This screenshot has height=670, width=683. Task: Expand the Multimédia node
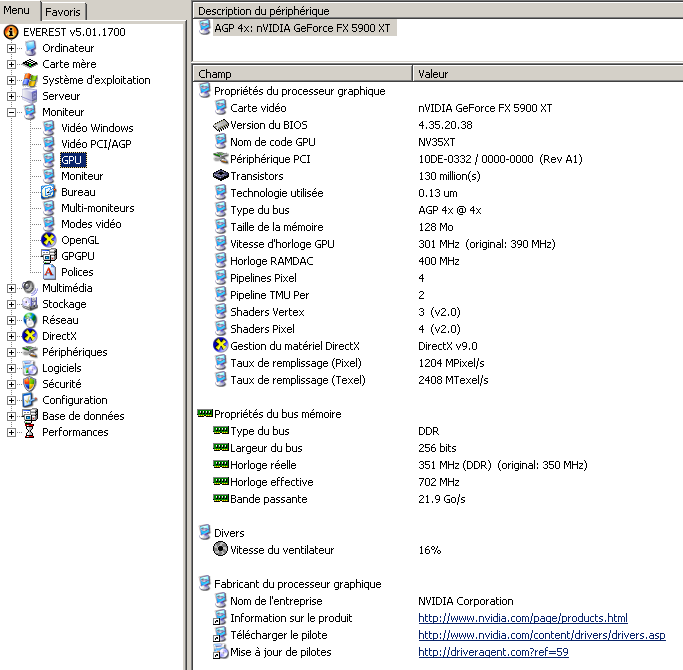(11, 288)
